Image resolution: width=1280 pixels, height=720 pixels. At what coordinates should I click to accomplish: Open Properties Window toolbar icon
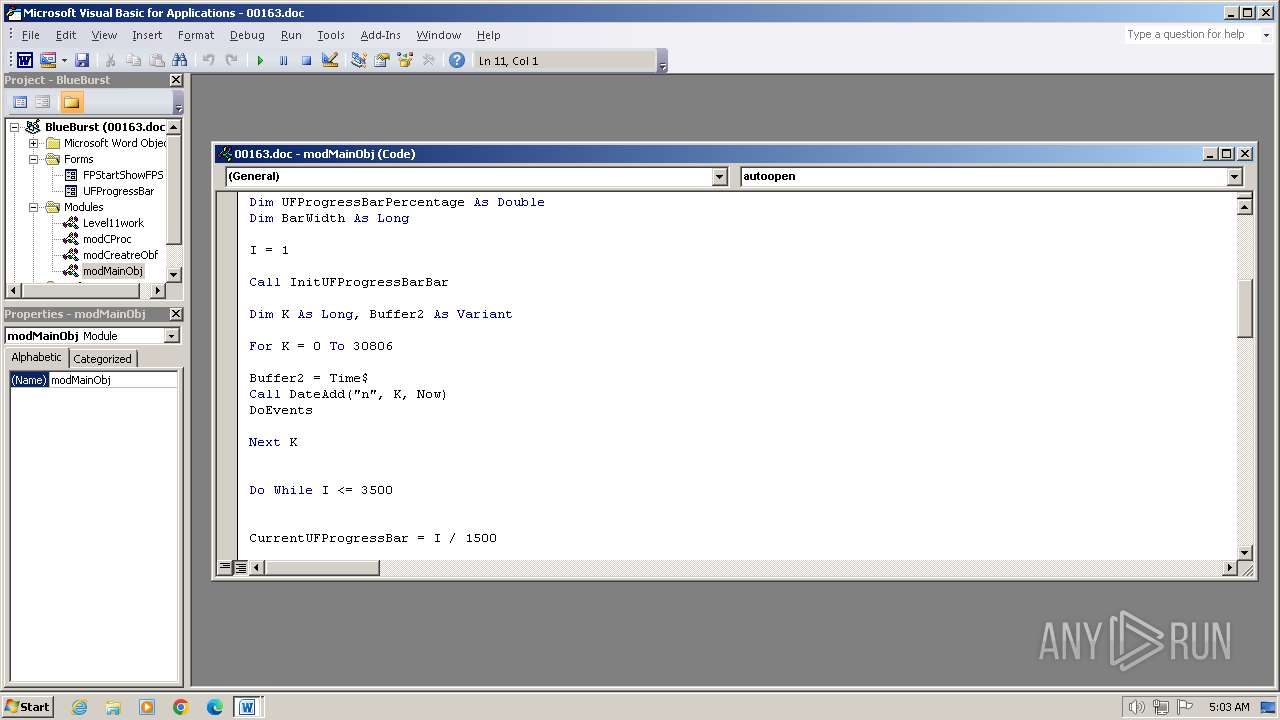coord(381,61)
